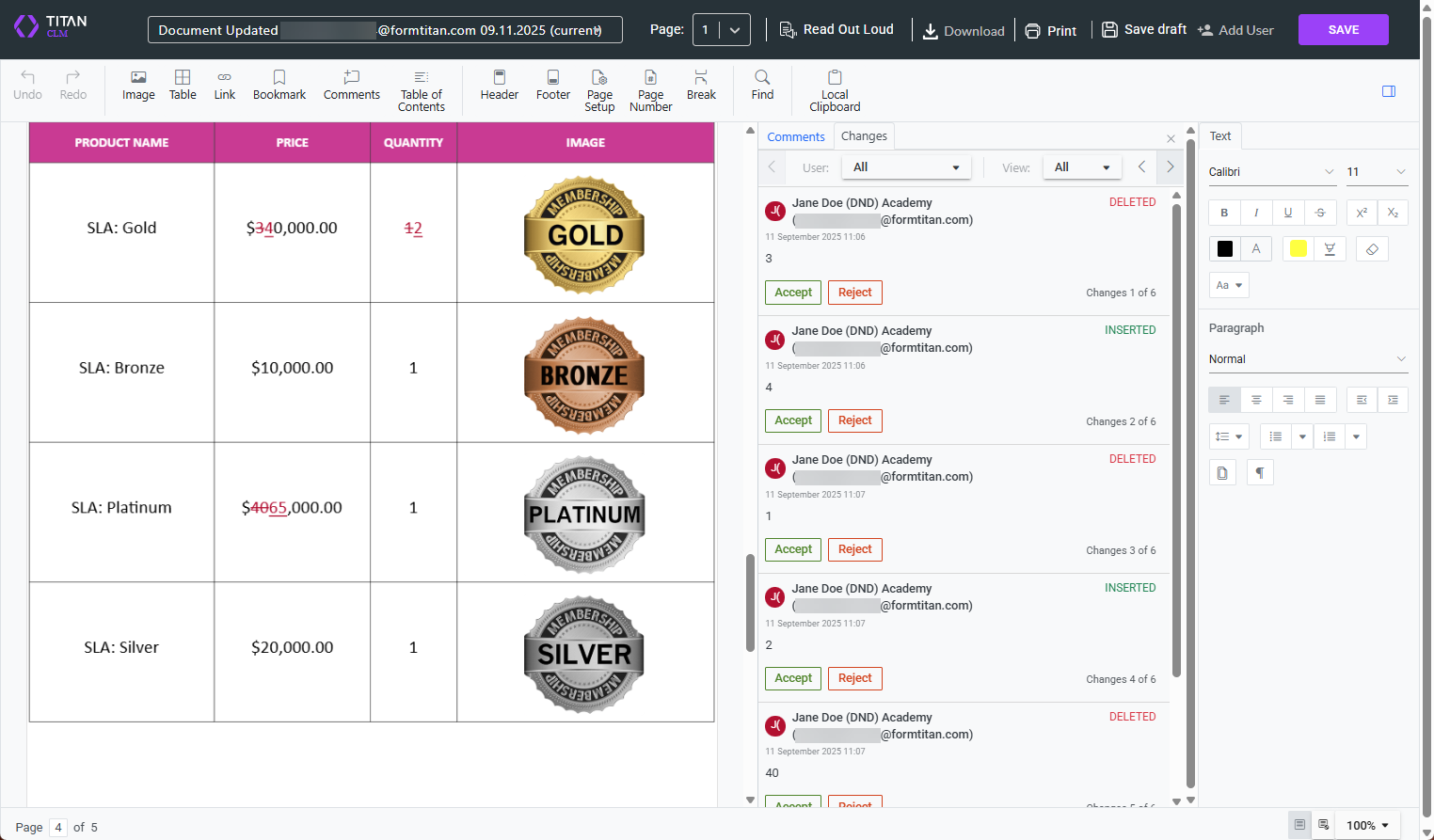Toggle italic text formatting

pyautogui.click(x=1255, y=213)
